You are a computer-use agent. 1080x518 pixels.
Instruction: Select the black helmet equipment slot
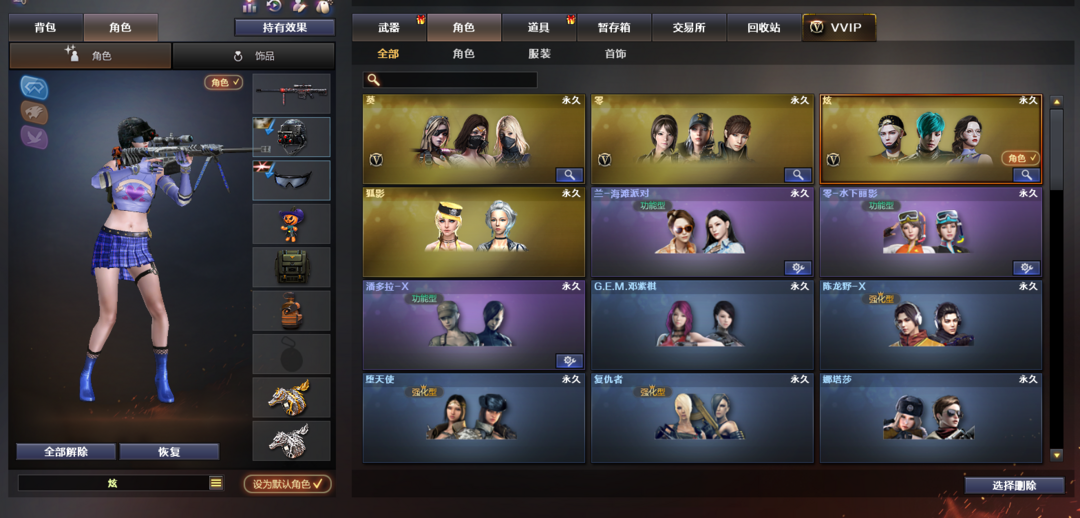click(291, 137)
